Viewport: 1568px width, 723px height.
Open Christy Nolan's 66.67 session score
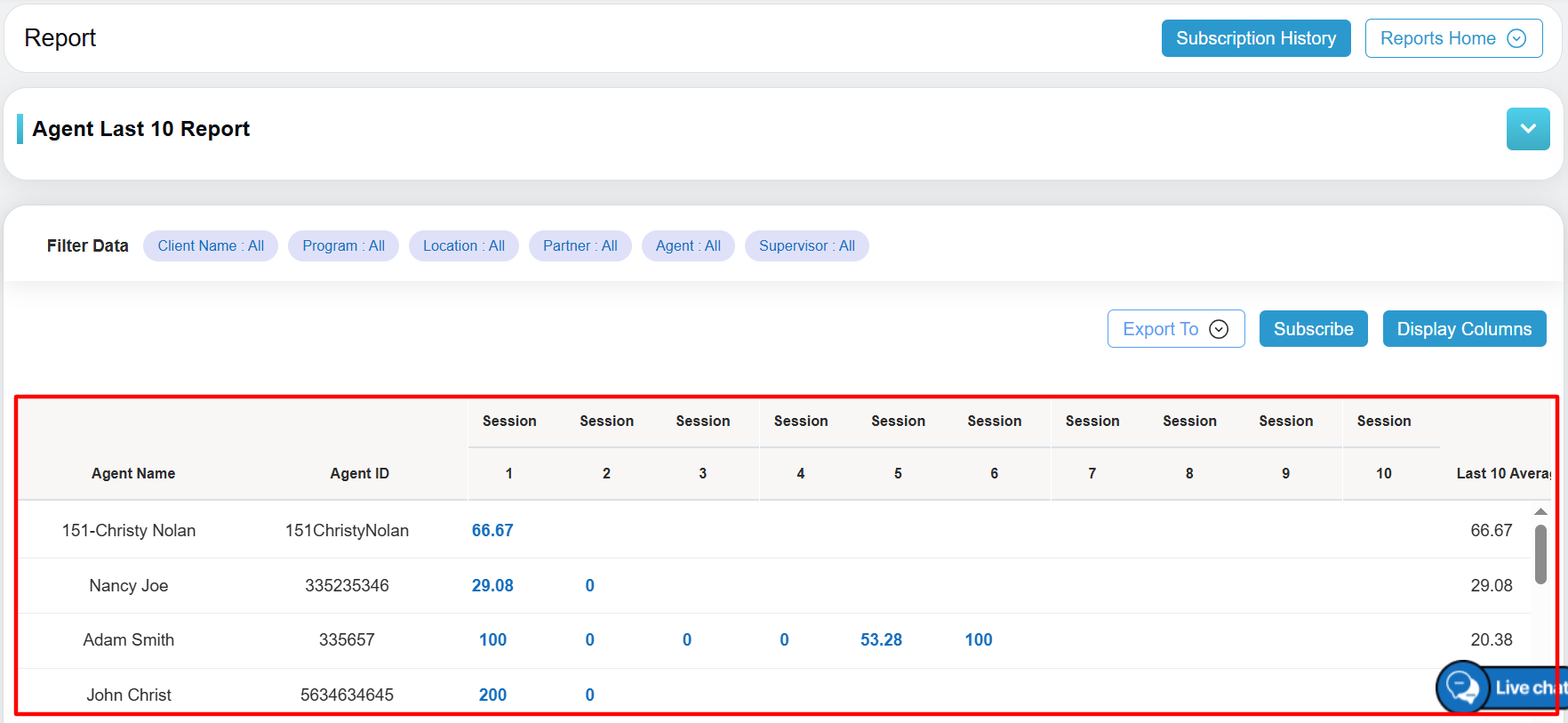[492, 531]
